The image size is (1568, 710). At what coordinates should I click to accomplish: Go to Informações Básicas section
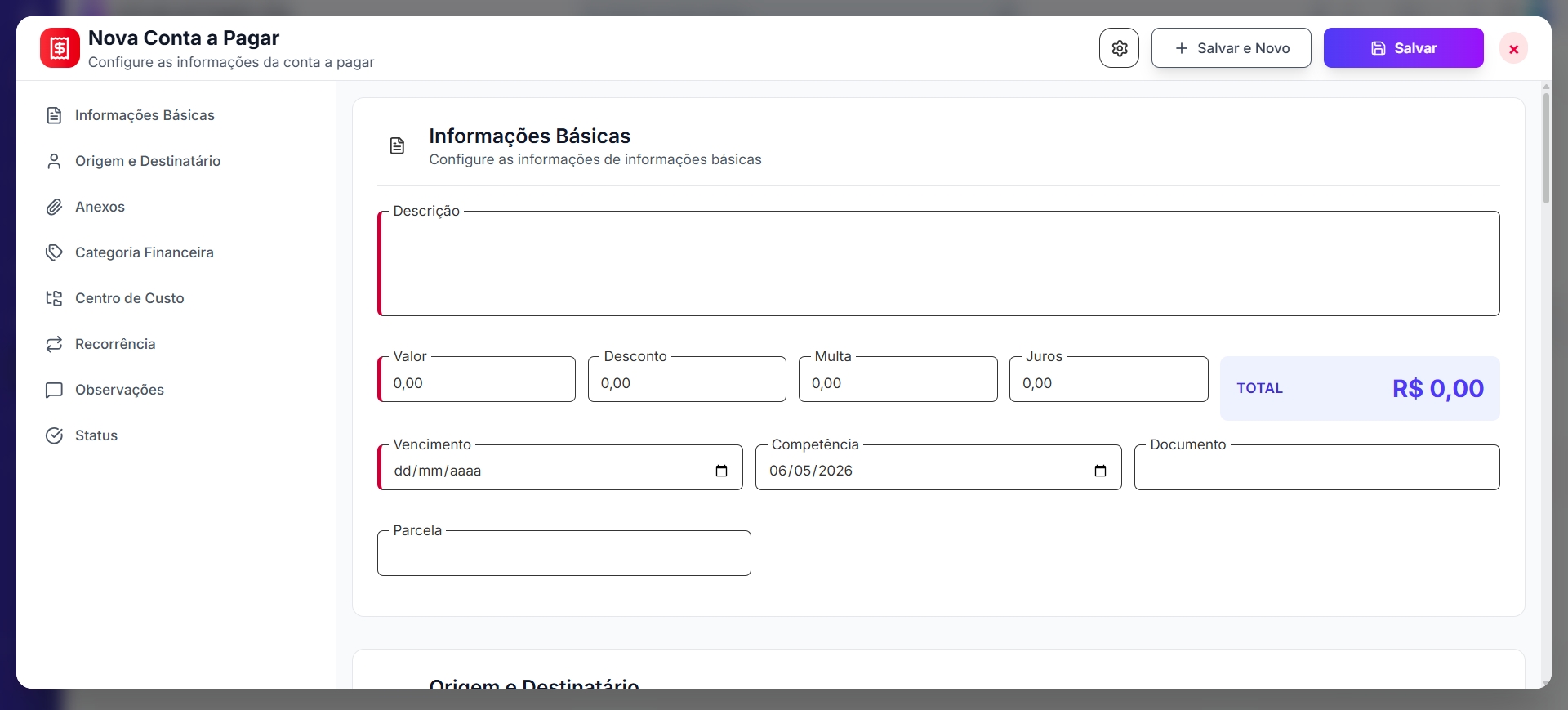point(145,115)
